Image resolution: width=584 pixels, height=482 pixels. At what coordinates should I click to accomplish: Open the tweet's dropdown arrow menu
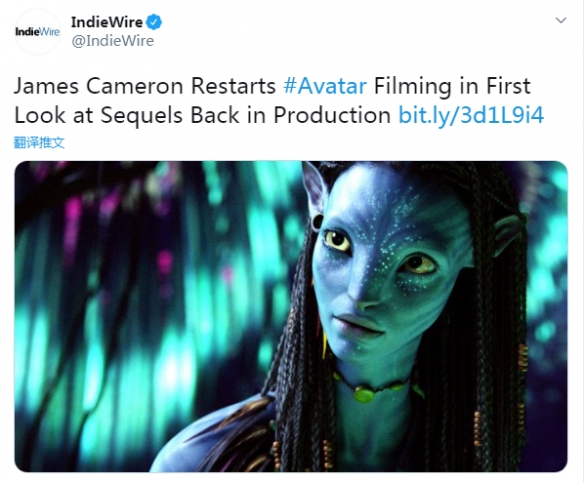click(x=561, y=20)
